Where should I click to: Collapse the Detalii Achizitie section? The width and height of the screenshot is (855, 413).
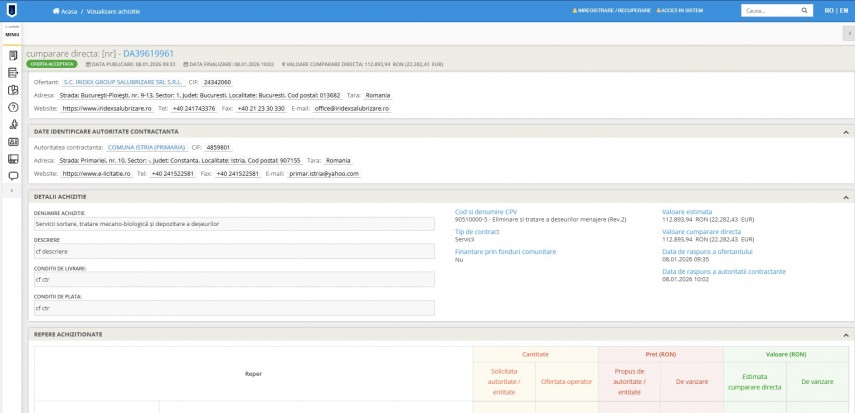tap(845, 196)
